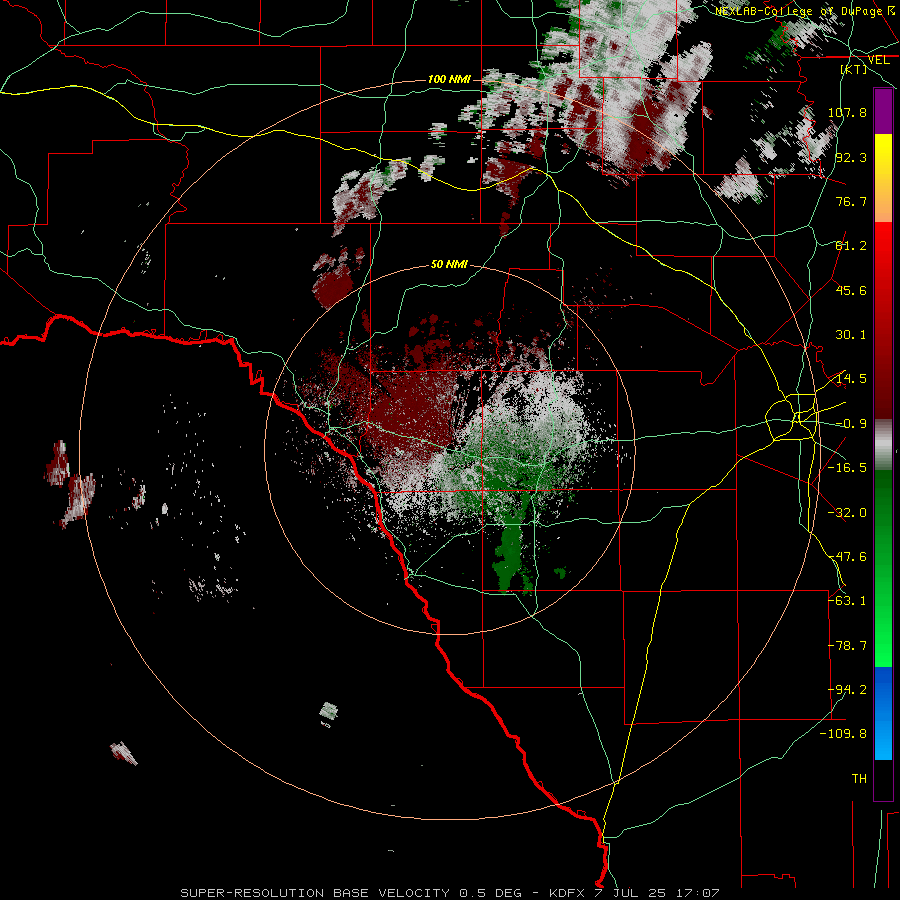Screen dimensions: 900x900
Task: Click the [KT] units label
Action: point(854,69)
